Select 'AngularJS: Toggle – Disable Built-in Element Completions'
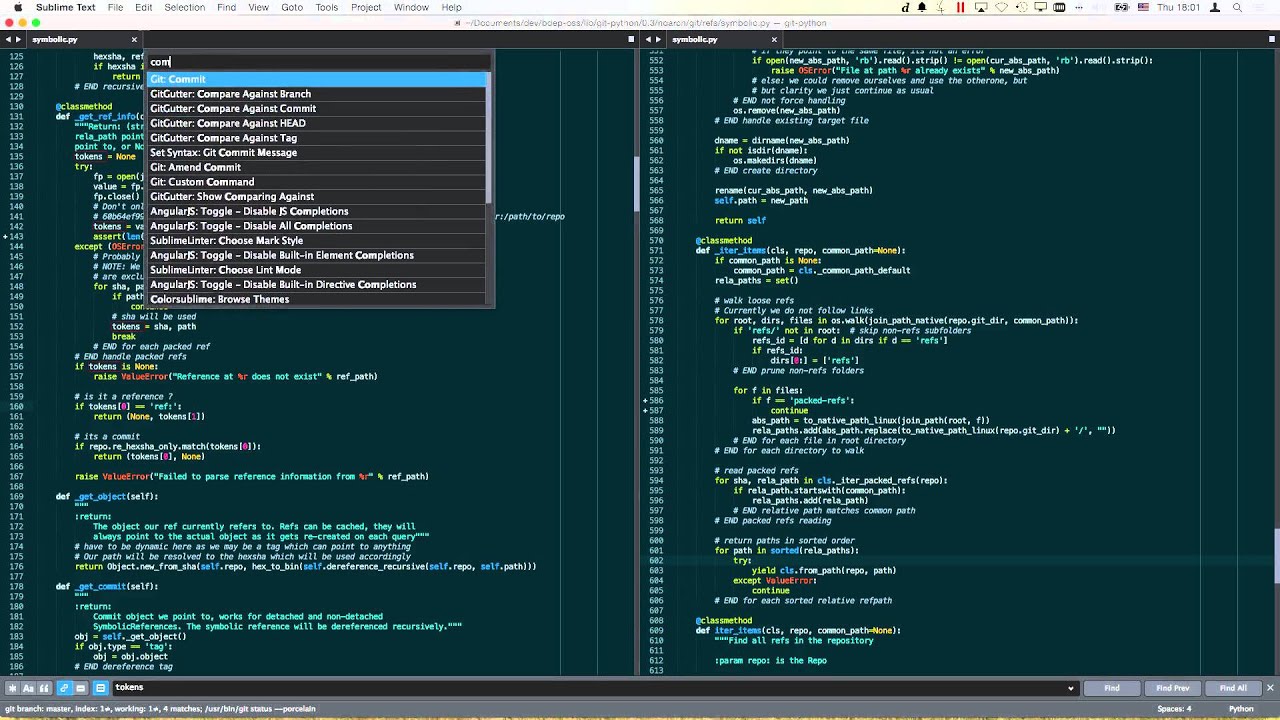This screenshot has width=1280, height=720. pyautogui.click(x=317, y=255)
